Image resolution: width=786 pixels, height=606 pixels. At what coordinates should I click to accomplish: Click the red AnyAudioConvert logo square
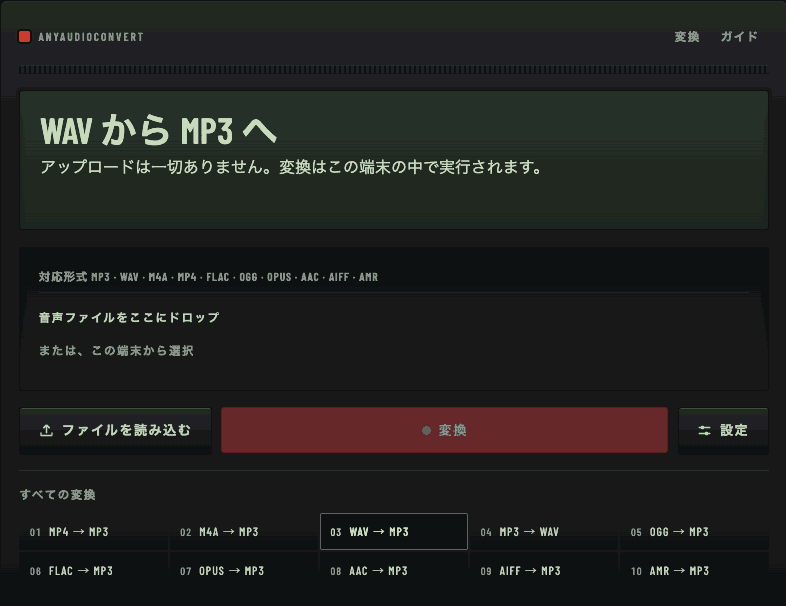(x=25, y=37)
